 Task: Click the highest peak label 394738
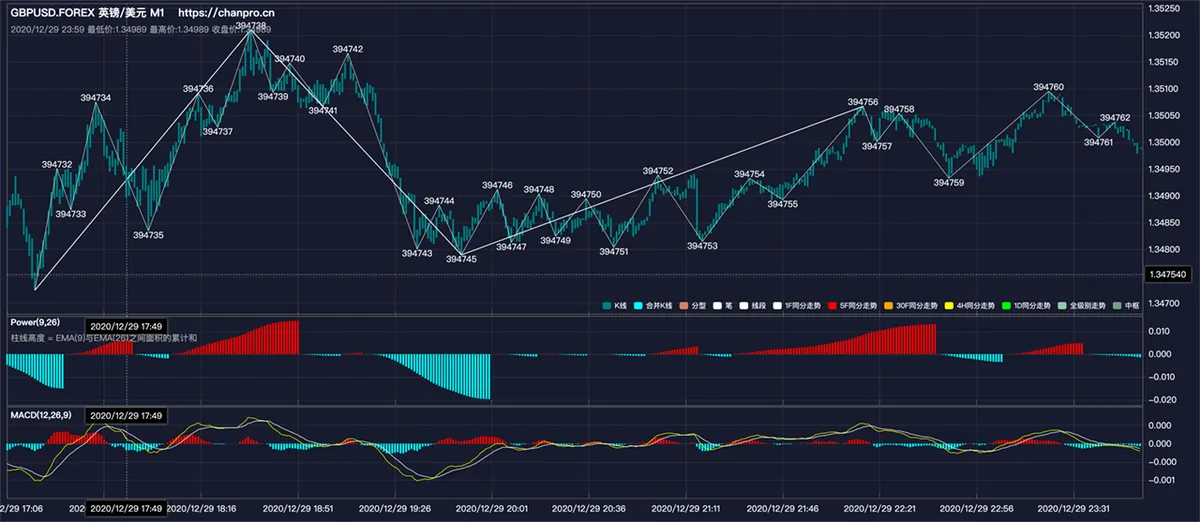(x=251, y=25)
